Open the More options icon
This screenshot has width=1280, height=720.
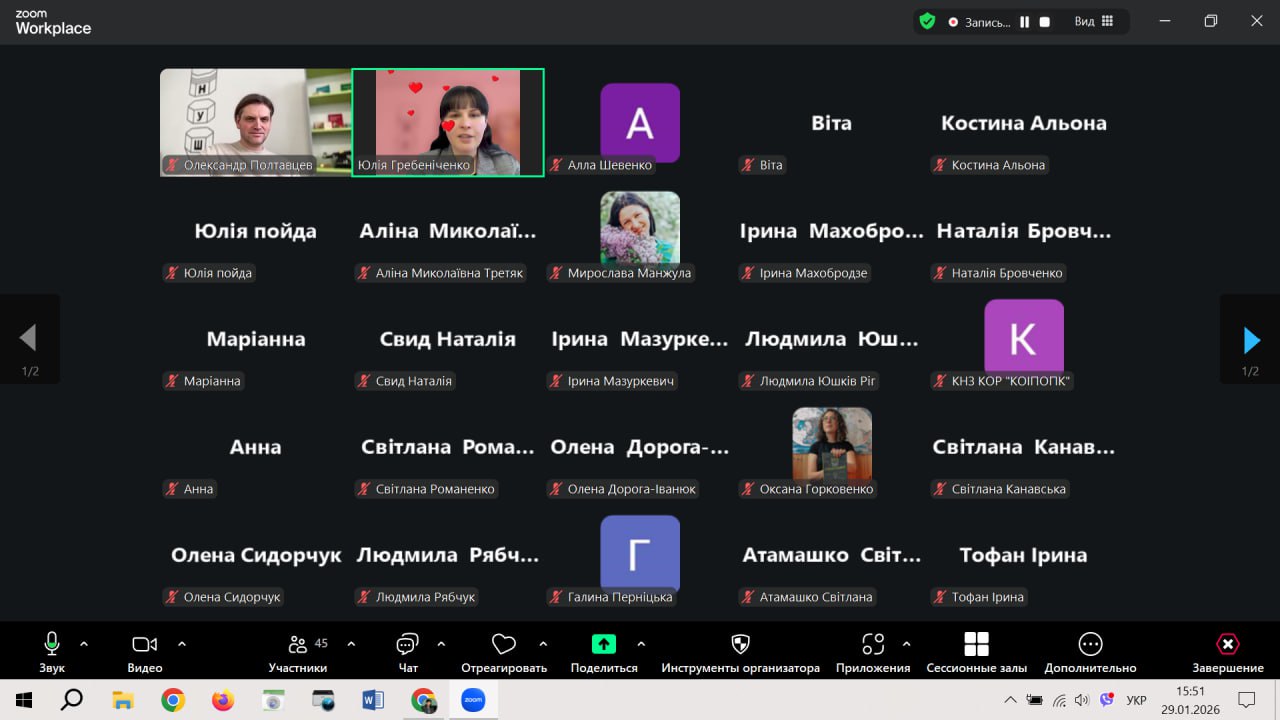pos(1090,645)
